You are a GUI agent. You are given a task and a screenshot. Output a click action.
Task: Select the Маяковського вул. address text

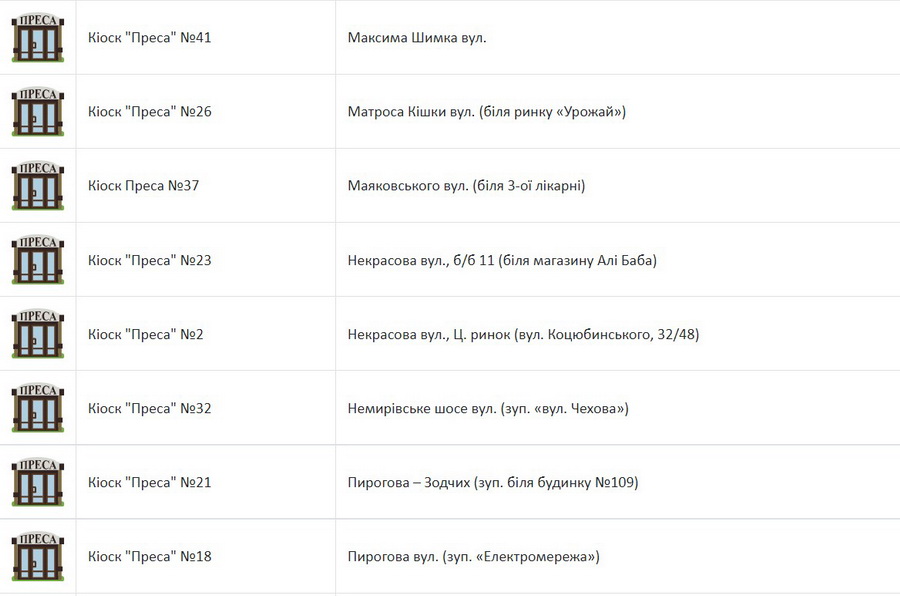tap(466, 186)
